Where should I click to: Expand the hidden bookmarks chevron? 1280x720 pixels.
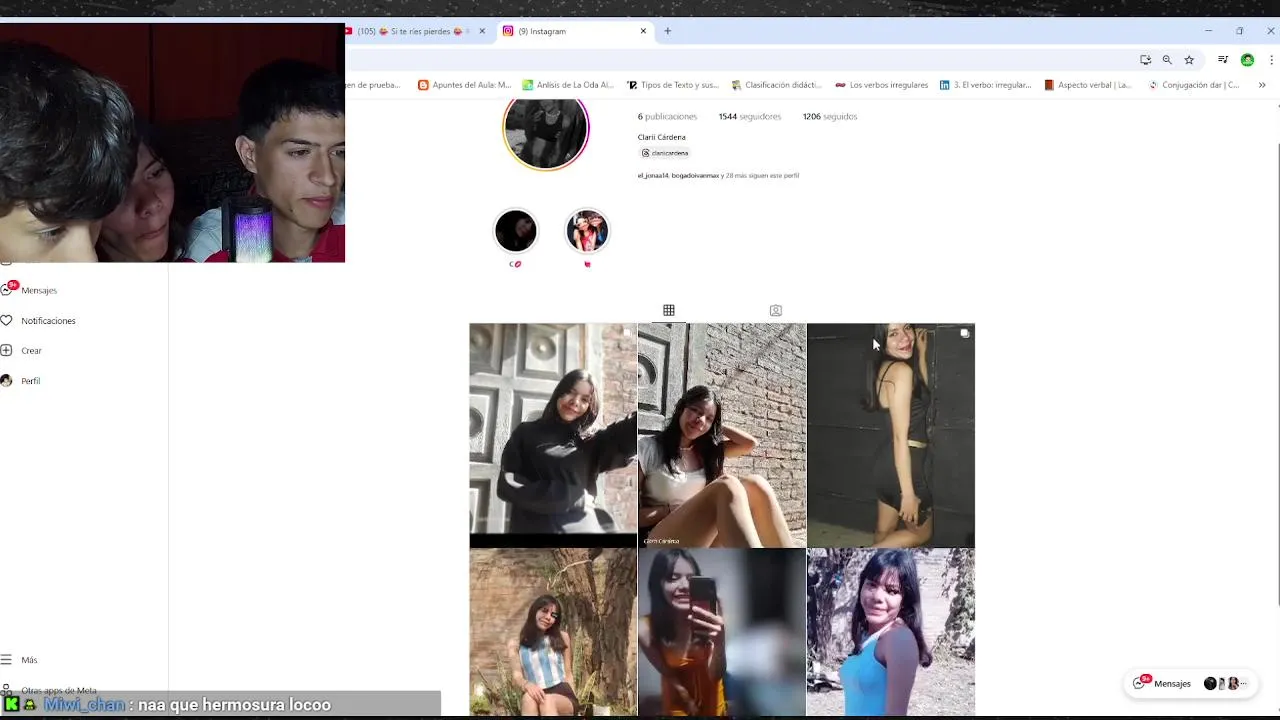click(x=1262, y=85)
